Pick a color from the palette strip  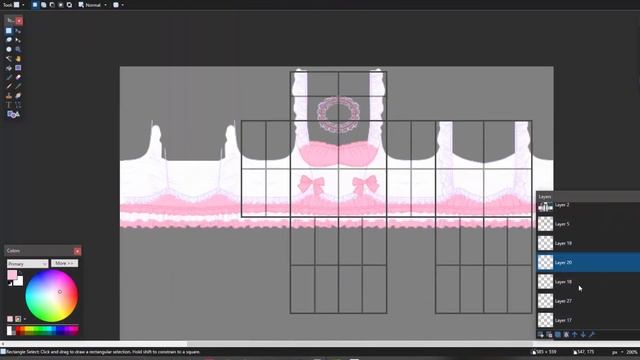43,330
